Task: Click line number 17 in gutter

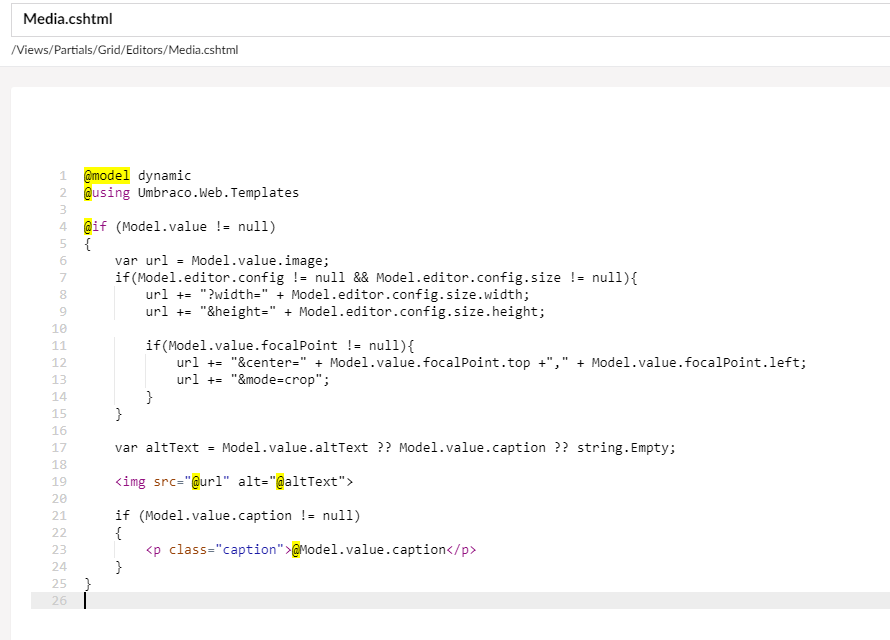Action: [x=59, y=448]
